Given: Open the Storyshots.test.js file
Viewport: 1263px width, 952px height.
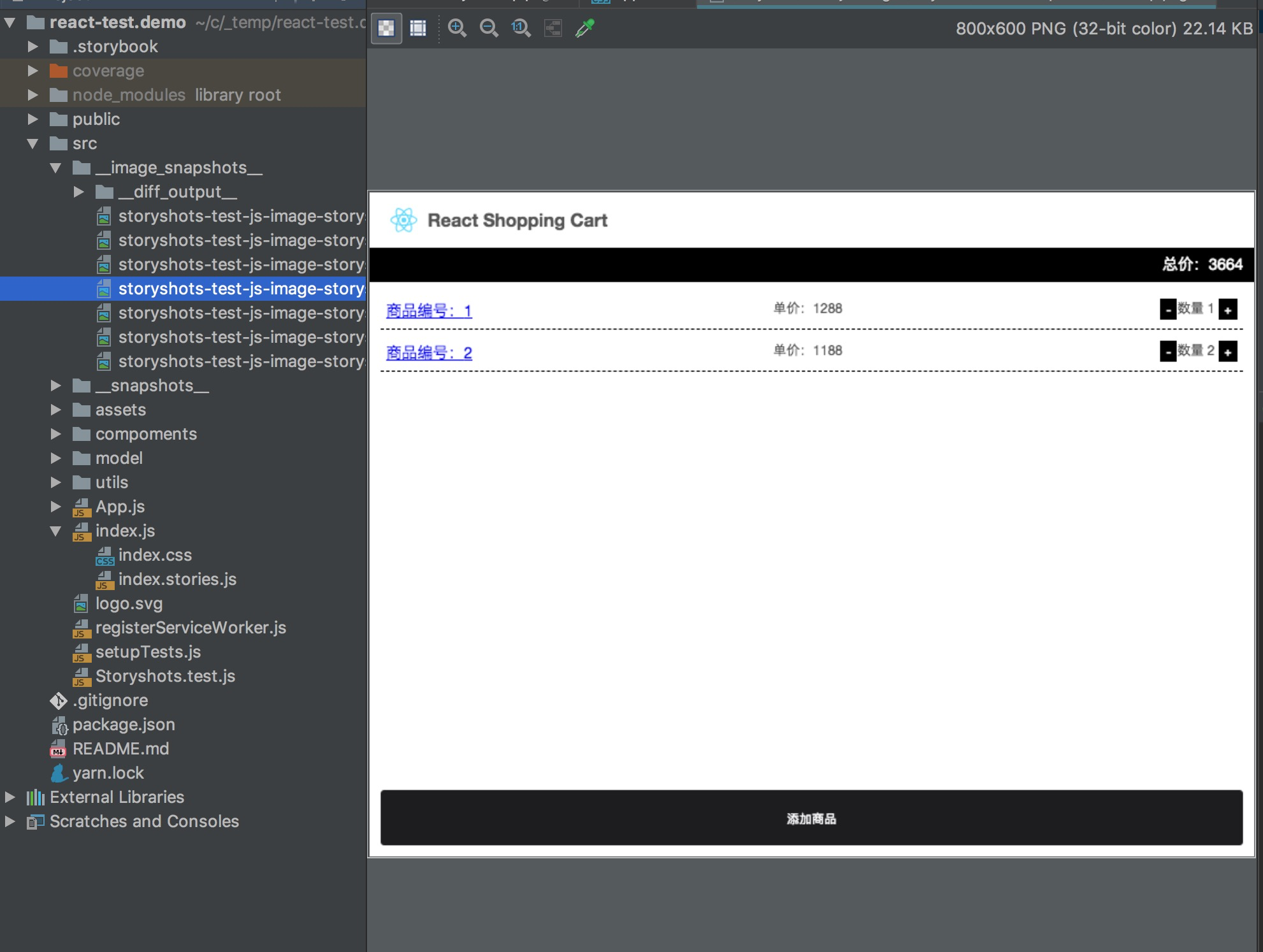Looking at the screenshot, I should point(165,676).
